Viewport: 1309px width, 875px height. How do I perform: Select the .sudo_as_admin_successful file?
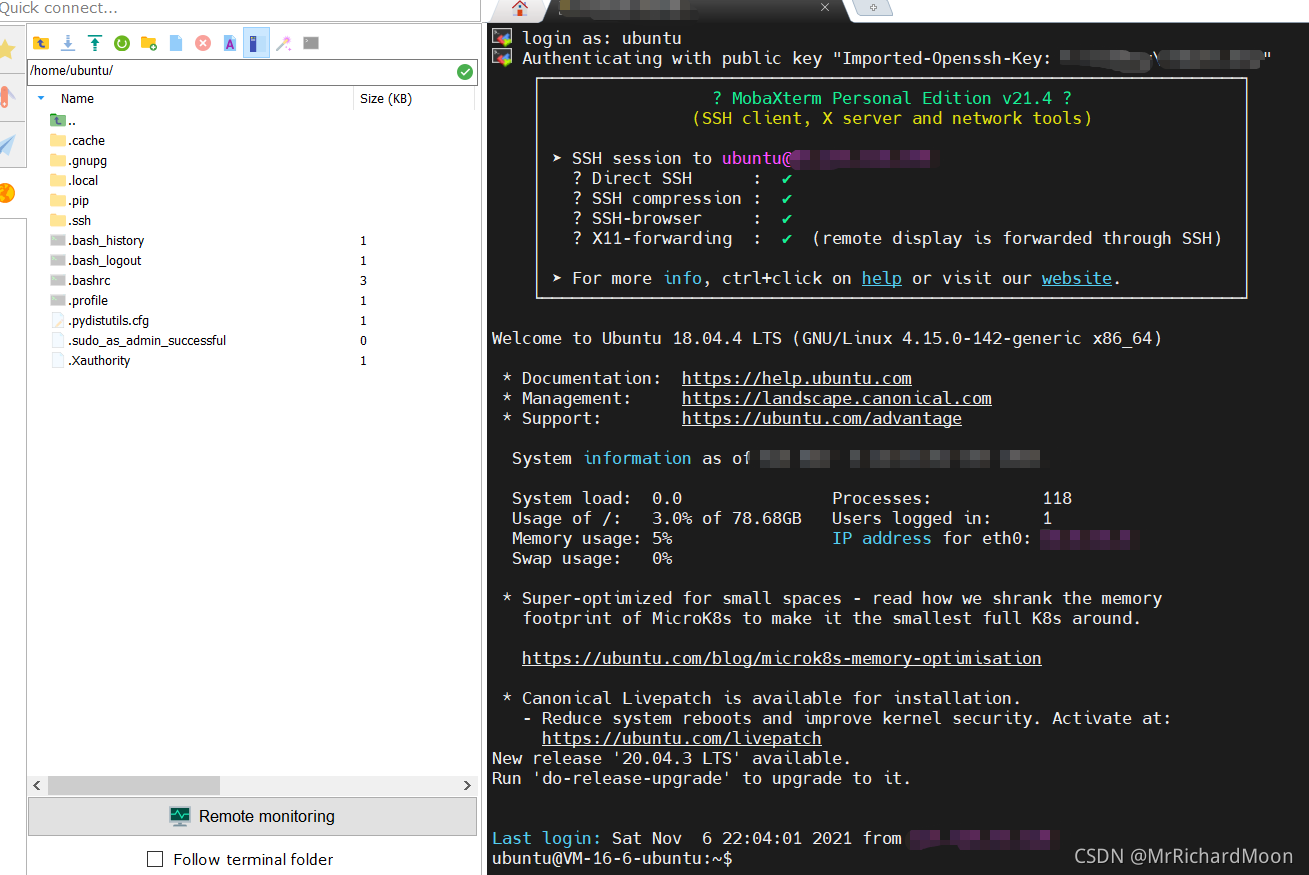pos(139,341)
